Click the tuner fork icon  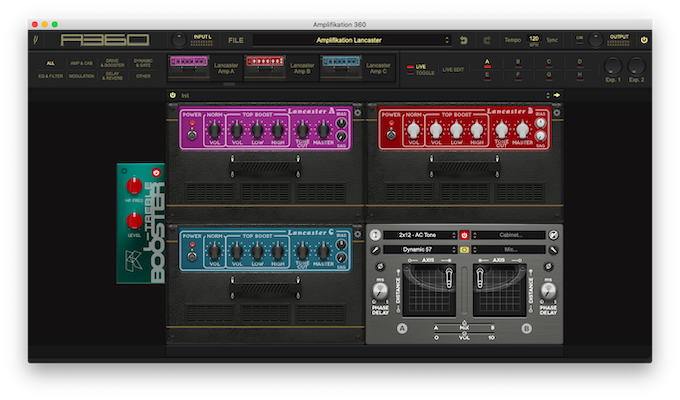pos(36,40)
